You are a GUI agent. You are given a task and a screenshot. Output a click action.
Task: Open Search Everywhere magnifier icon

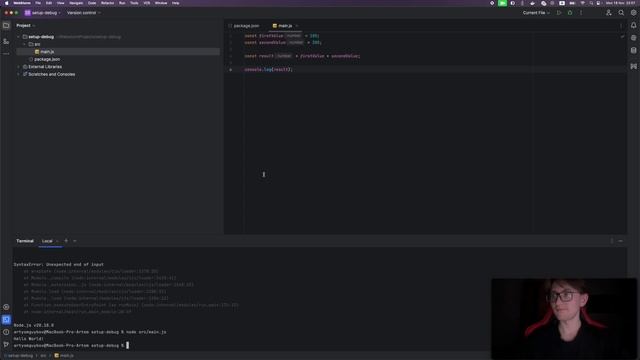(x=621, y=13)
